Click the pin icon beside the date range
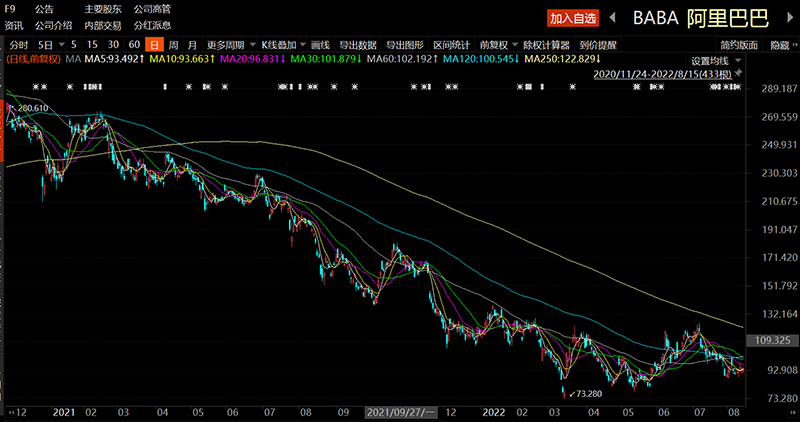Screen dimensions: 800x422 737,74
